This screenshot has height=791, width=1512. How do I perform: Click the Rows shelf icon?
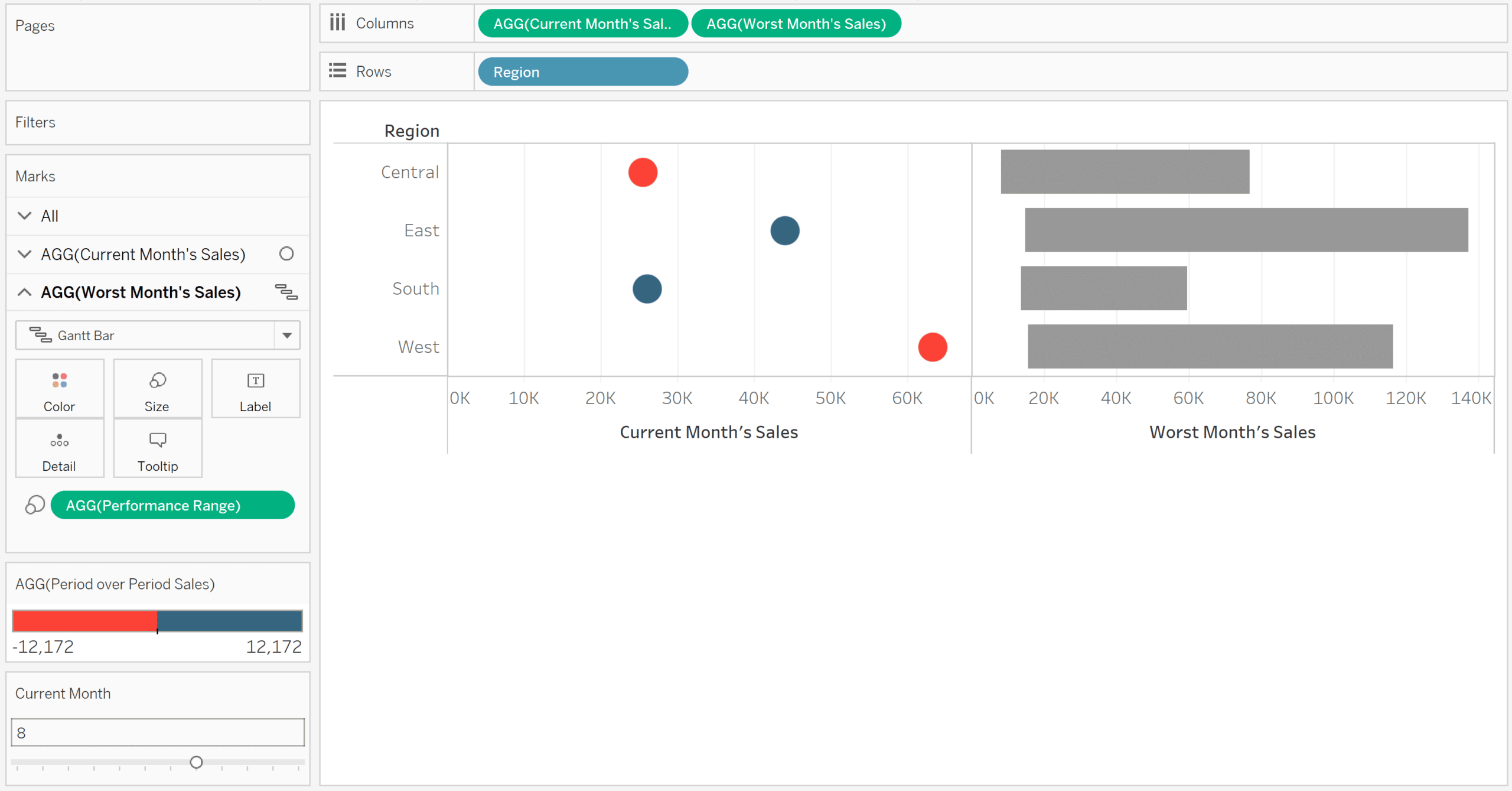click(337, 71)
